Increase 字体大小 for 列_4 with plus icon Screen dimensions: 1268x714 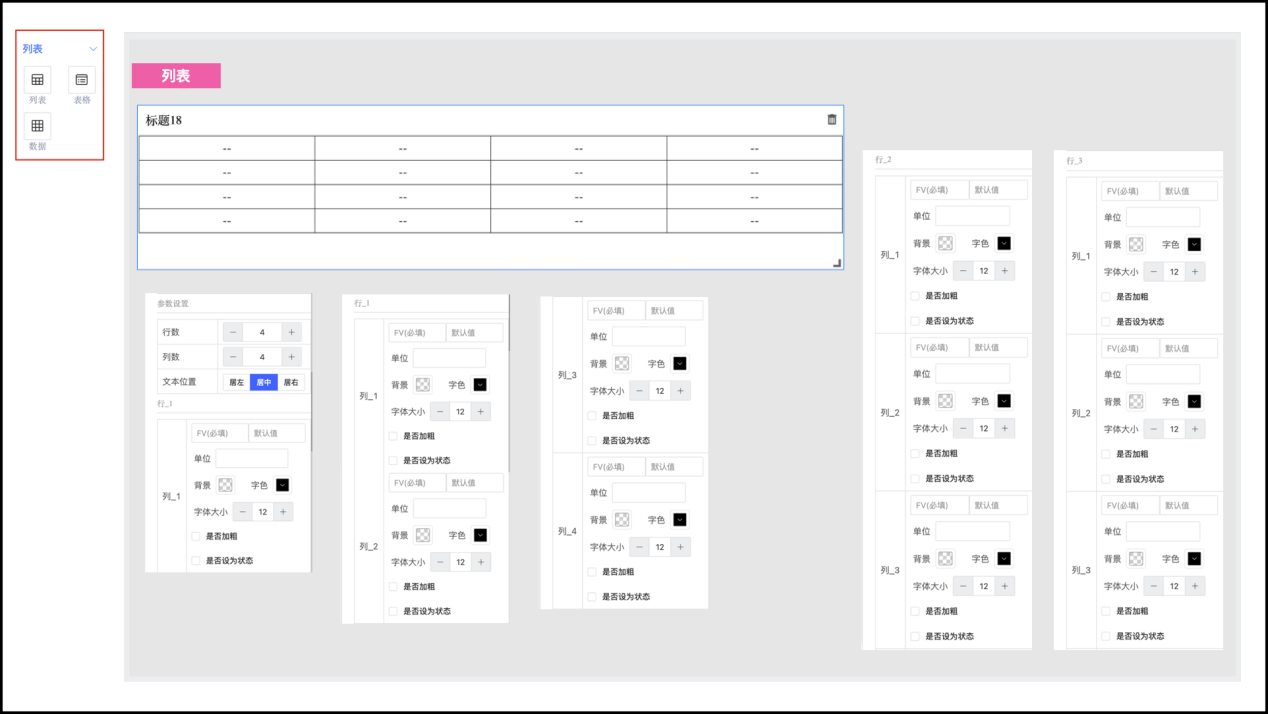click(x=681, y=547)
